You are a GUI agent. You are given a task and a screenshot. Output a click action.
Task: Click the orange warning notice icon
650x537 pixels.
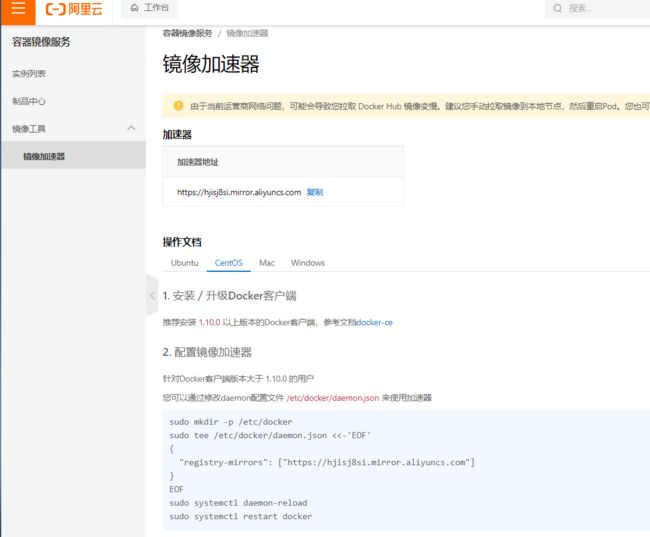point(178,106)
